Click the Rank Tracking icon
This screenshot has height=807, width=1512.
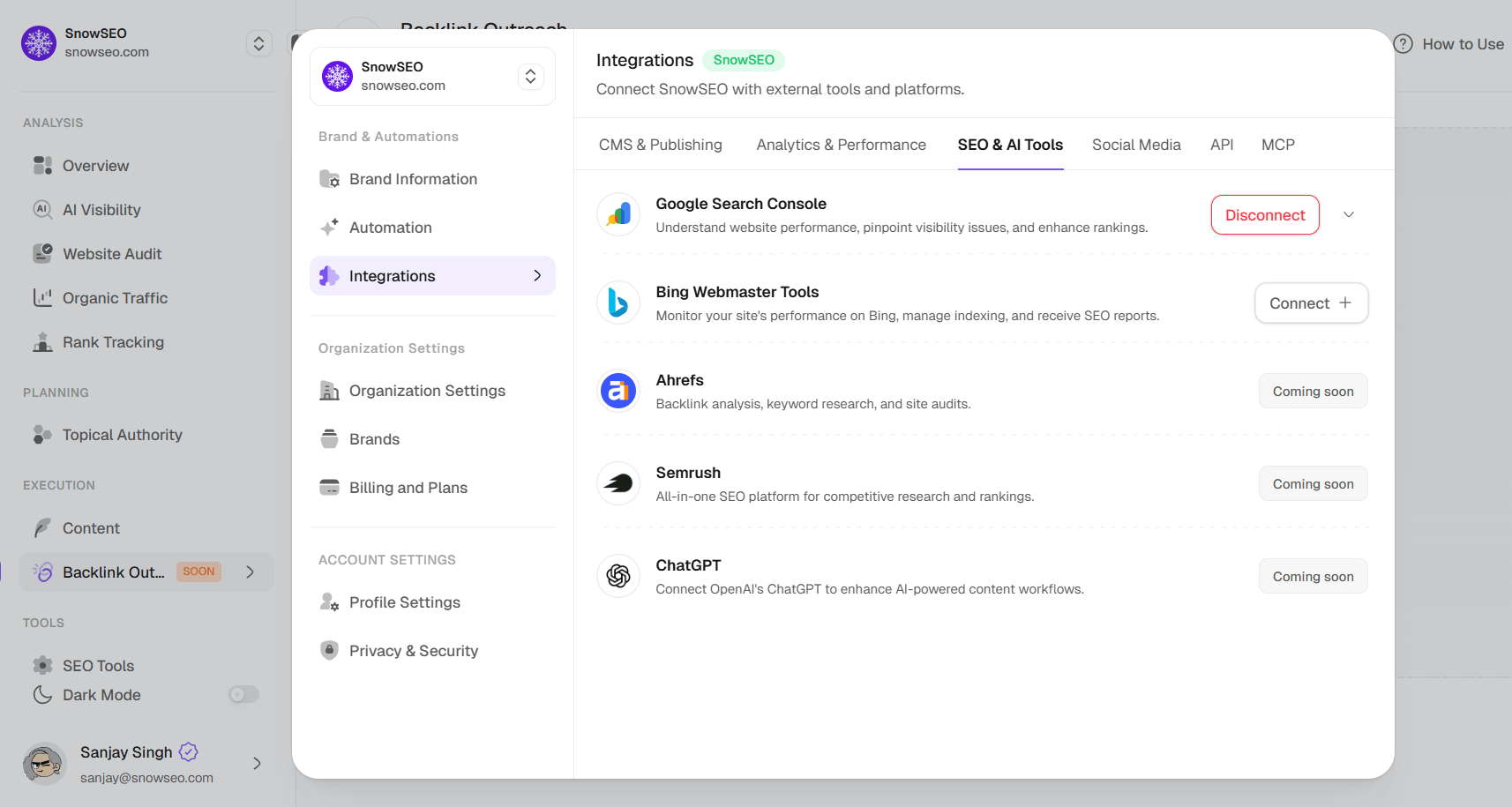click(42, 342)
